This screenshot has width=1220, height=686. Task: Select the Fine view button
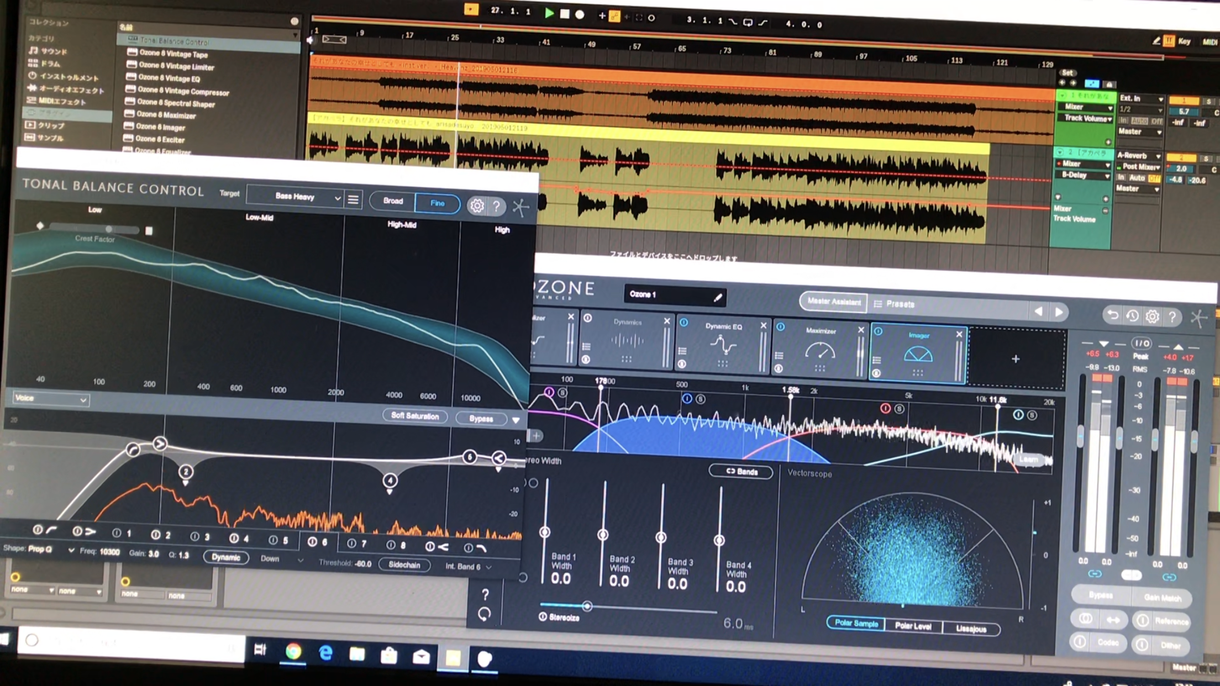tap(437, 203)
